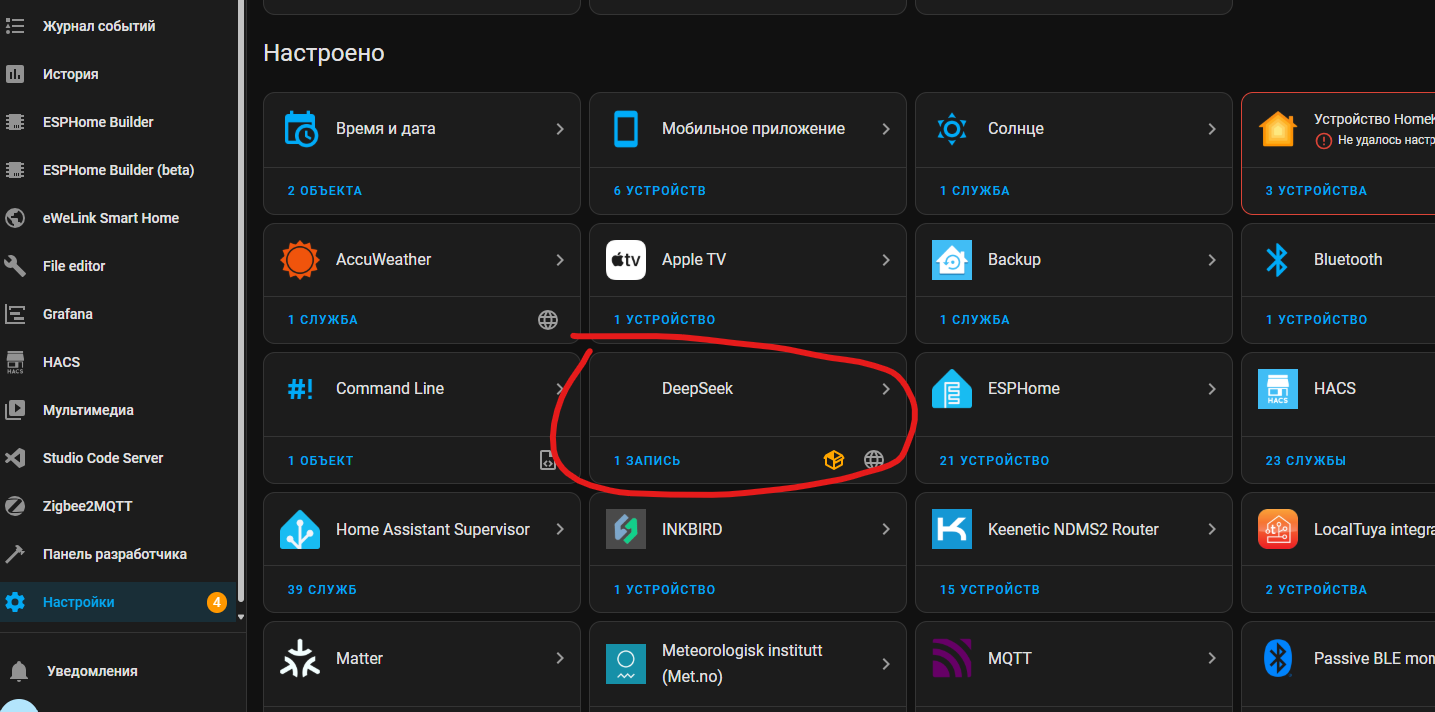
Task: Click the ESPHome card house icon
Action: pyautogui.click(x=952, y=389)
